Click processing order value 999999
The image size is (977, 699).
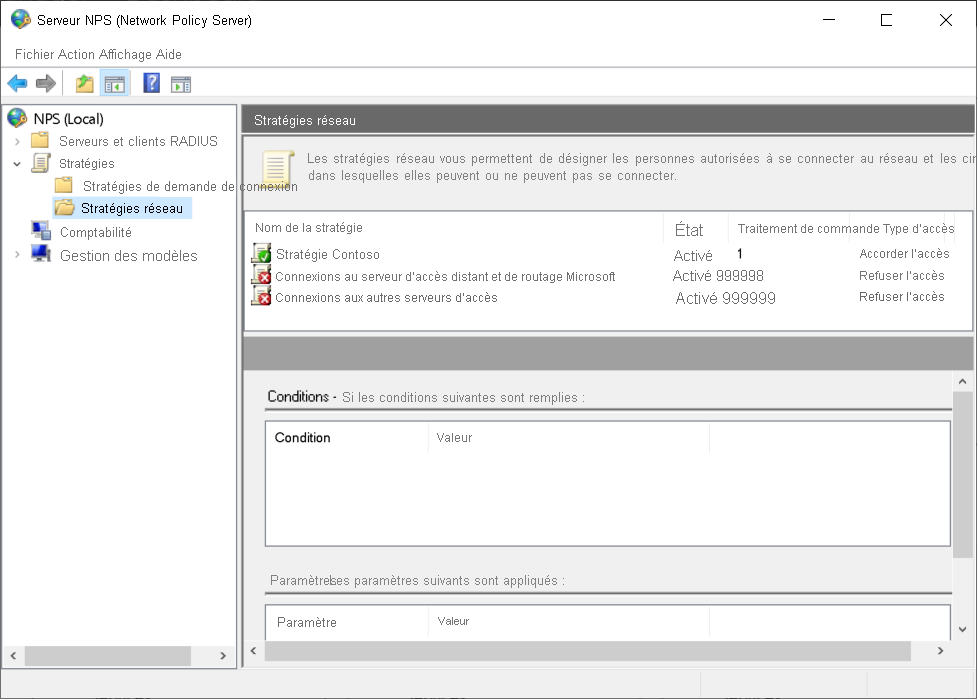(749, 298)
